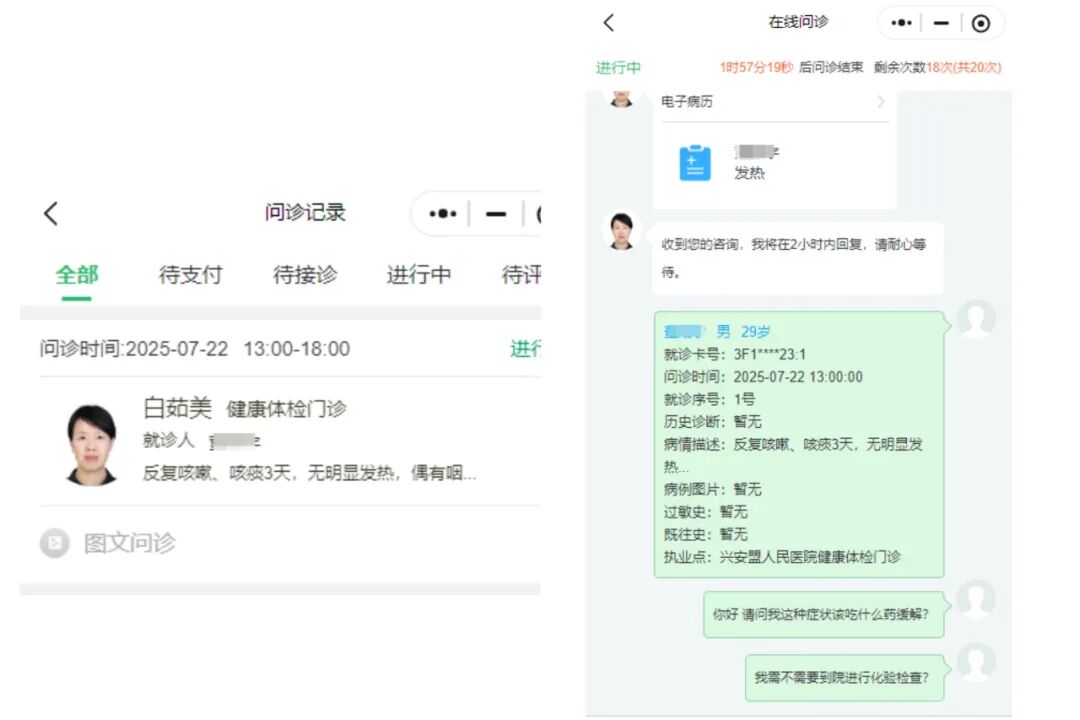The image size is (1080, 720).
Task: Minimize the 在线问诊 mini program
Action: click(941, 23)
